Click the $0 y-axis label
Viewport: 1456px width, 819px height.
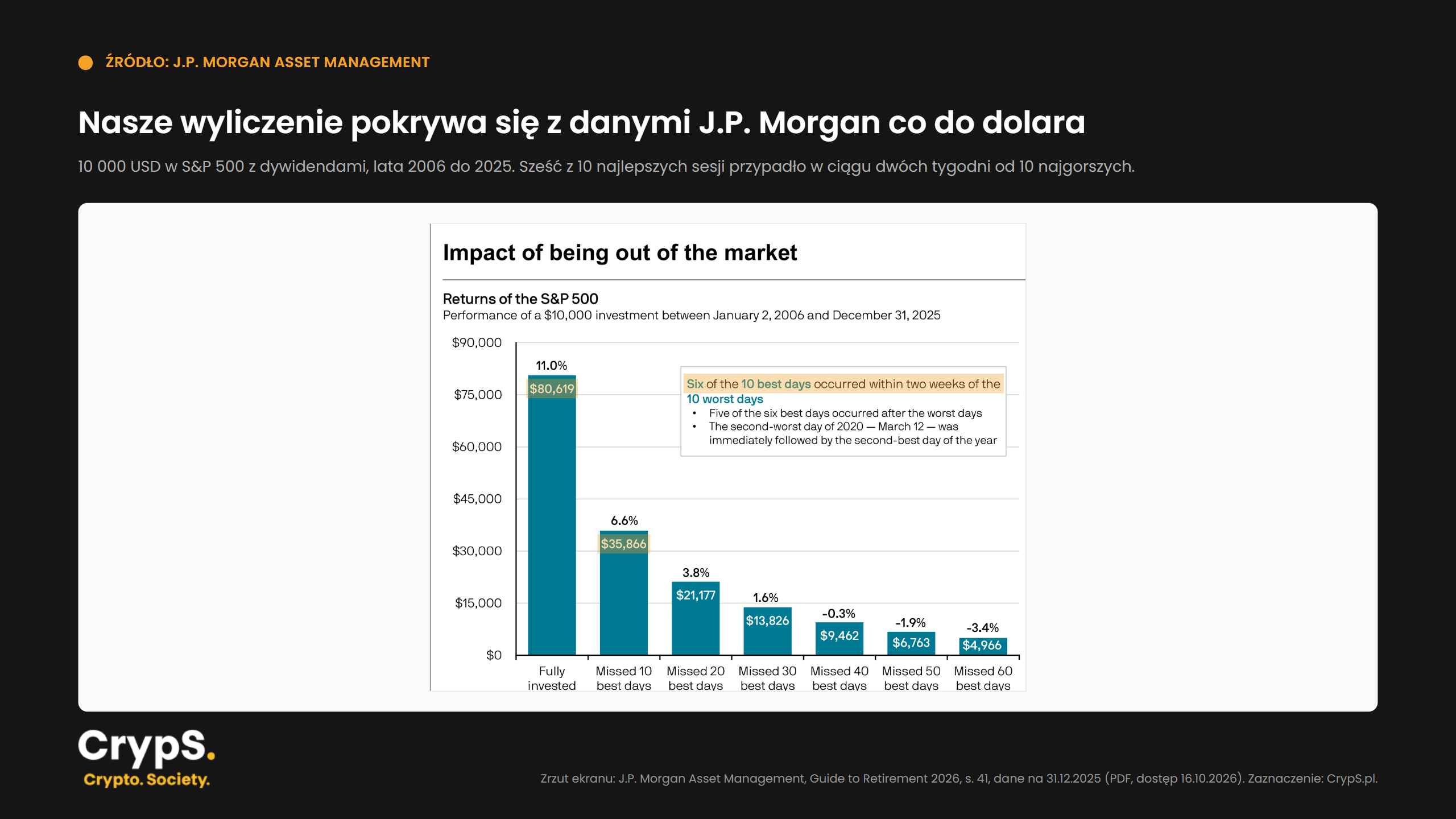point(494,655)
